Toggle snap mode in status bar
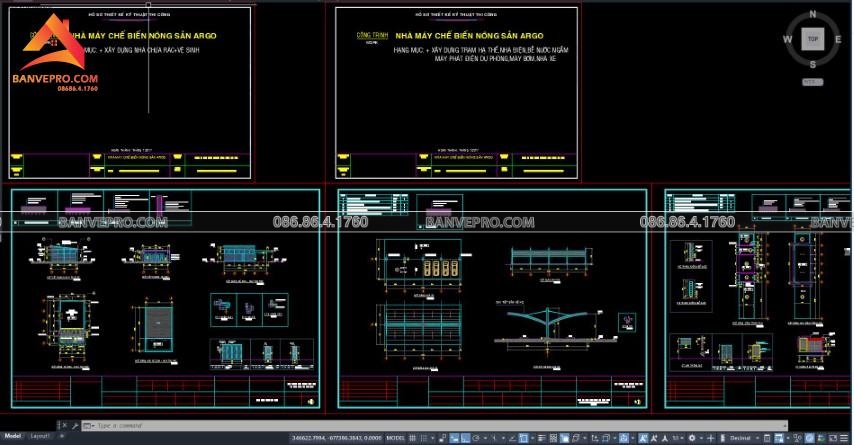The height and width of the screenshot is (445, 854). 424,438
